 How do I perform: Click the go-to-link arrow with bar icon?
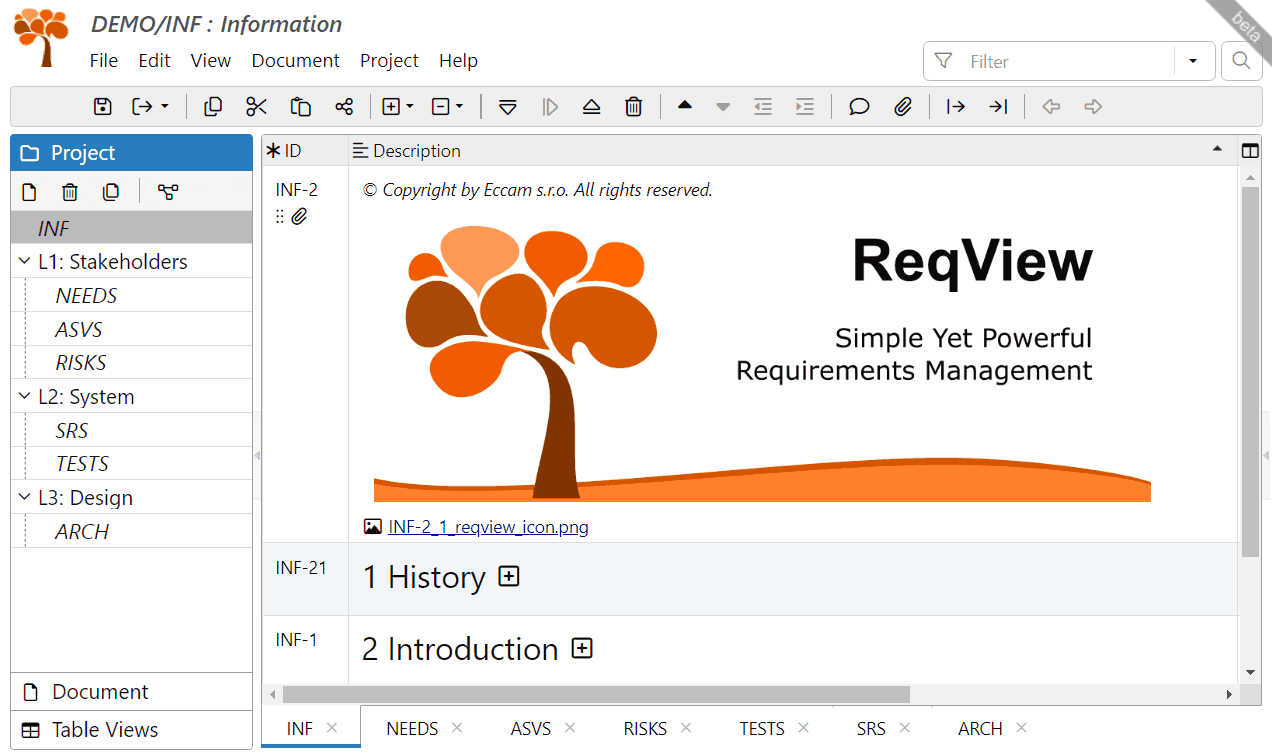point(956,106)
